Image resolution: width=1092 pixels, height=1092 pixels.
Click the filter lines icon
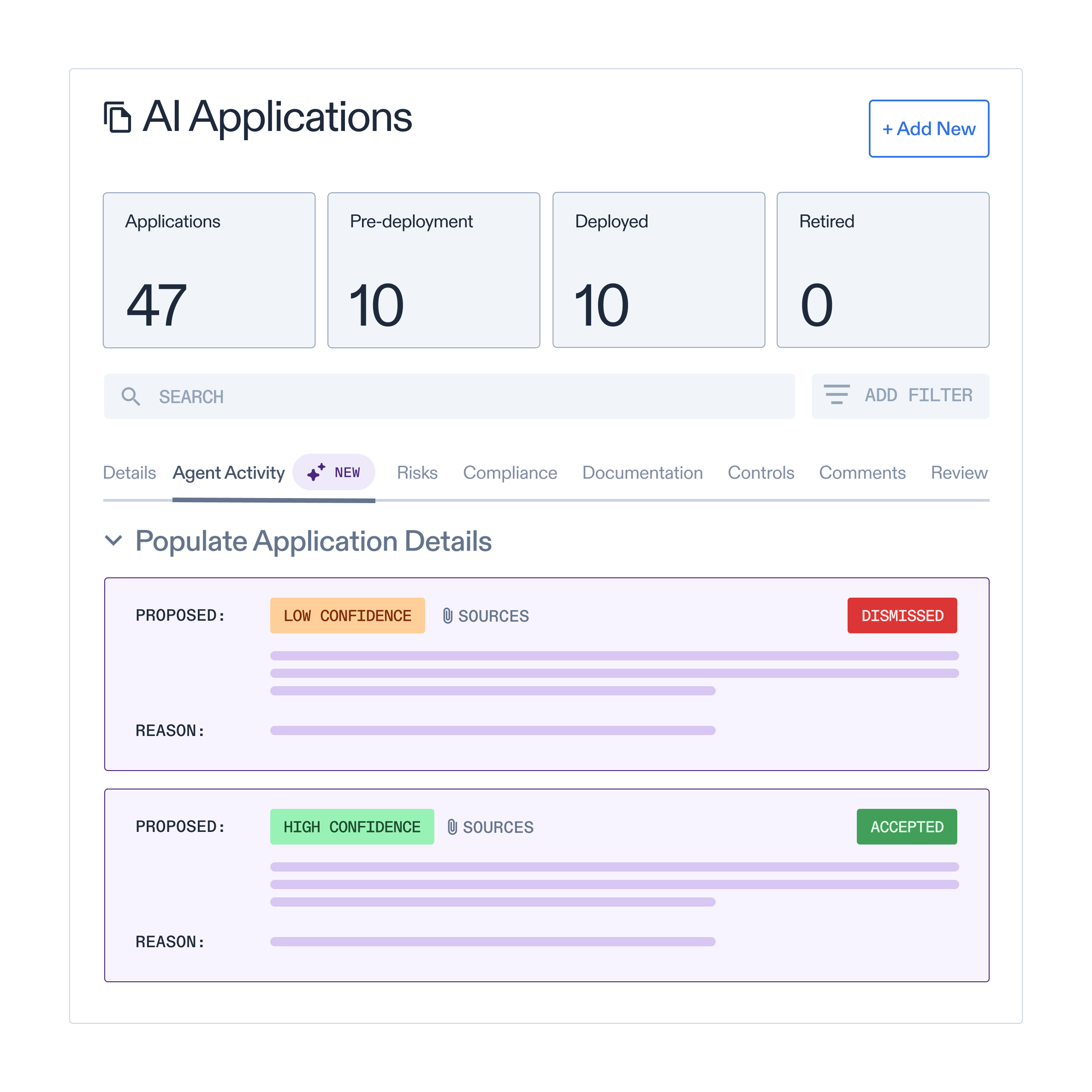(837, 395)
